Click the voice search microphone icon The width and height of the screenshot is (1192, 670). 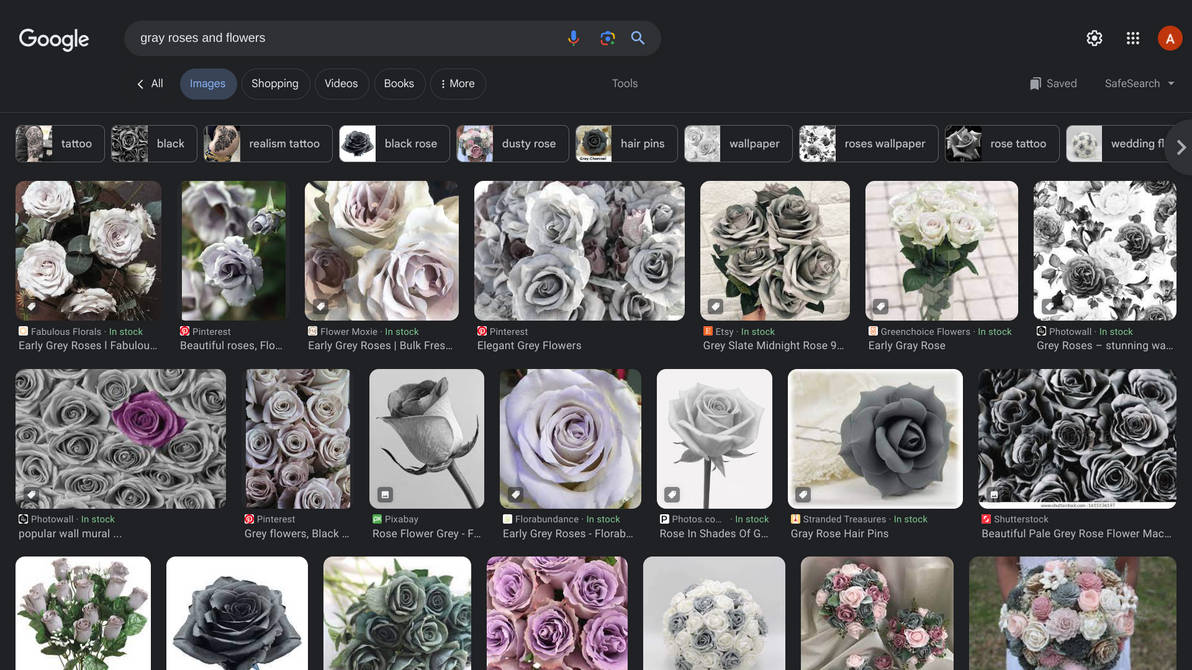pos(573,38)
